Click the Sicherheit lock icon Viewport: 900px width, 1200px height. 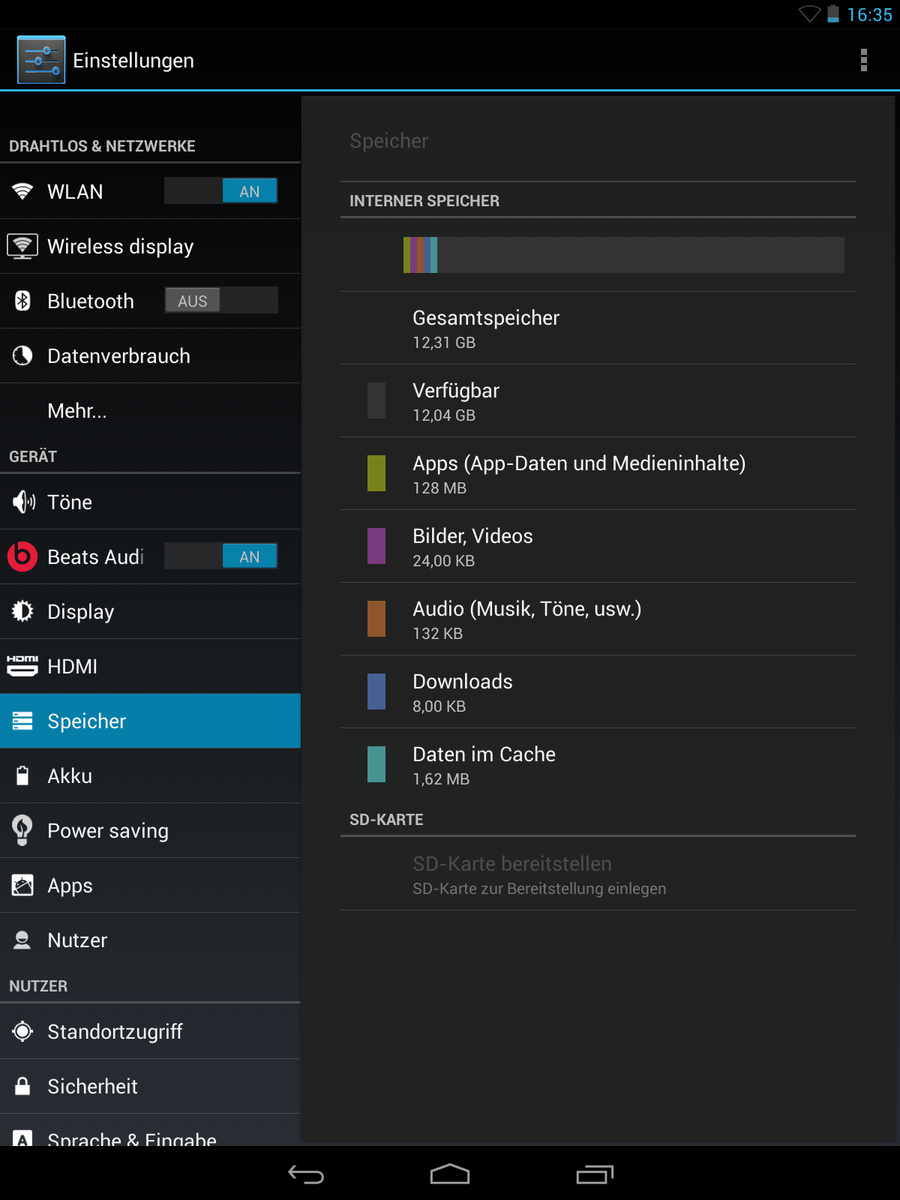point(22,1086)
